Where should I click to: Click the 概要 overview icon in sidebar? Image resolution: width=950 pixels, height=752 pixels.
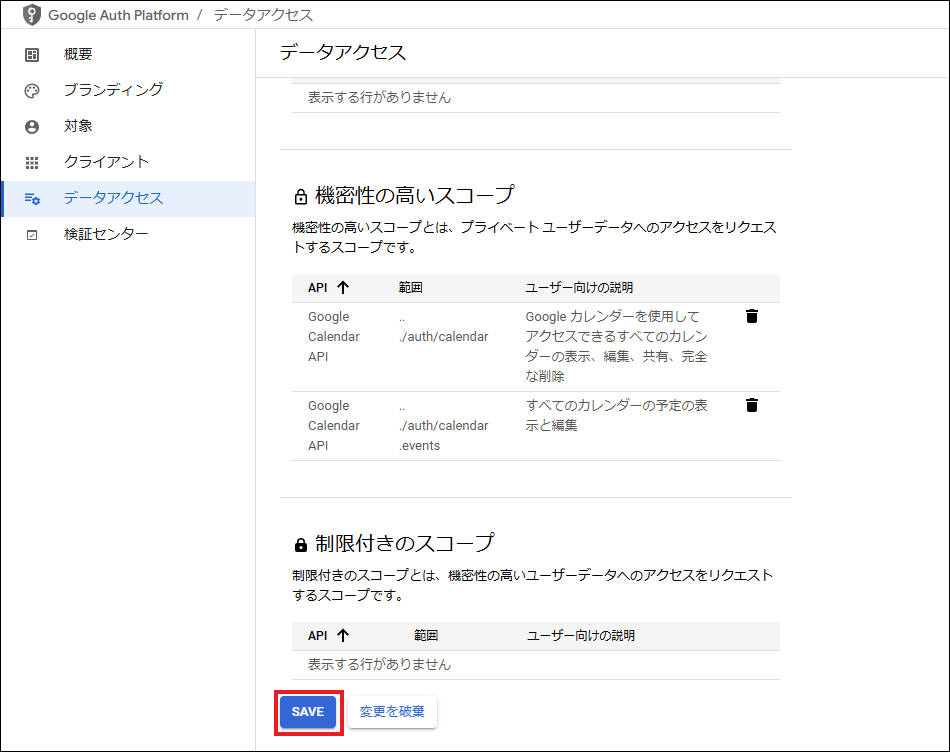[32, 55]
